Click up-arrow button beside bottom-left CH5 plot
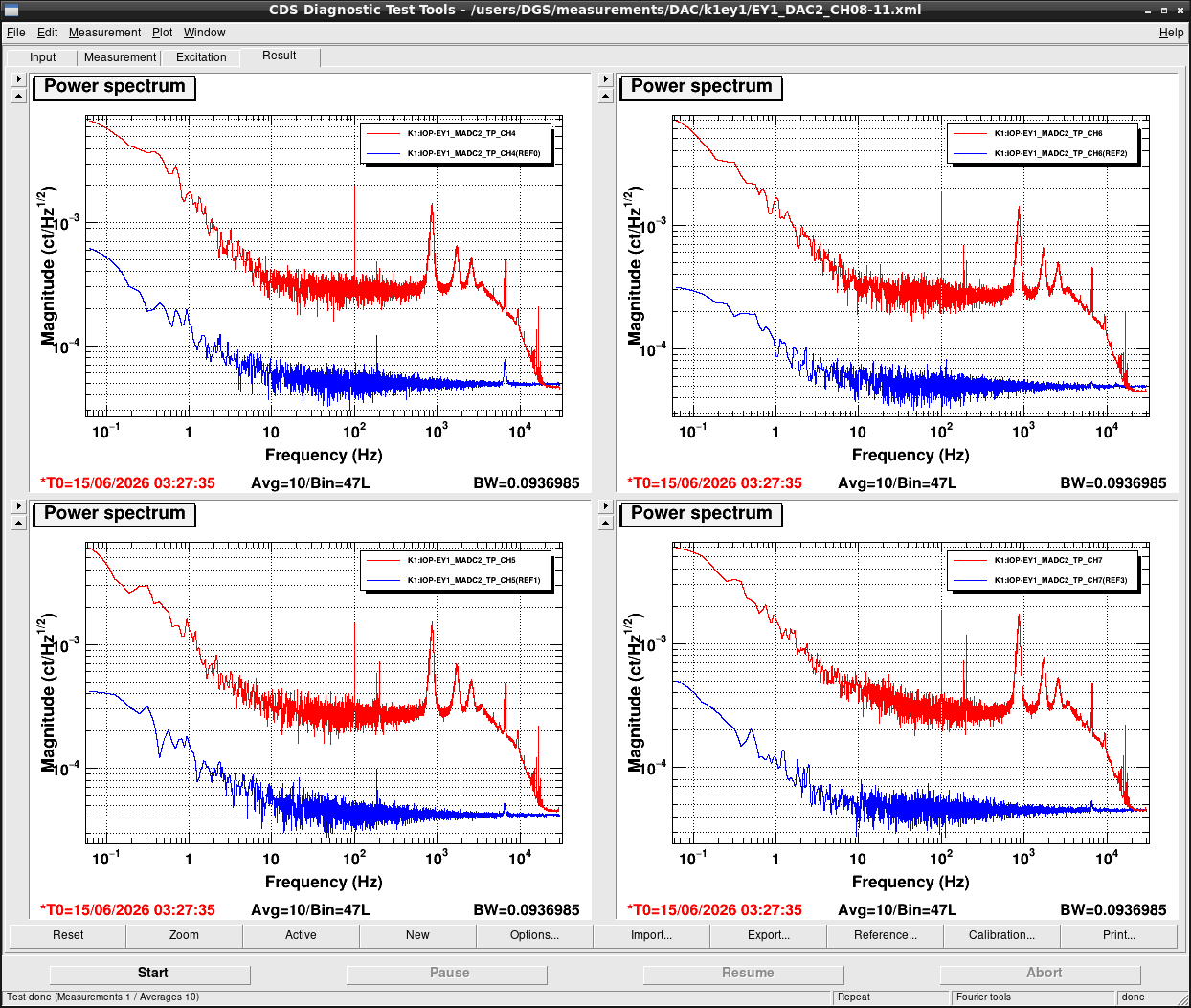This screenshot has width=1191, height=1008. [x=18, y=523]
